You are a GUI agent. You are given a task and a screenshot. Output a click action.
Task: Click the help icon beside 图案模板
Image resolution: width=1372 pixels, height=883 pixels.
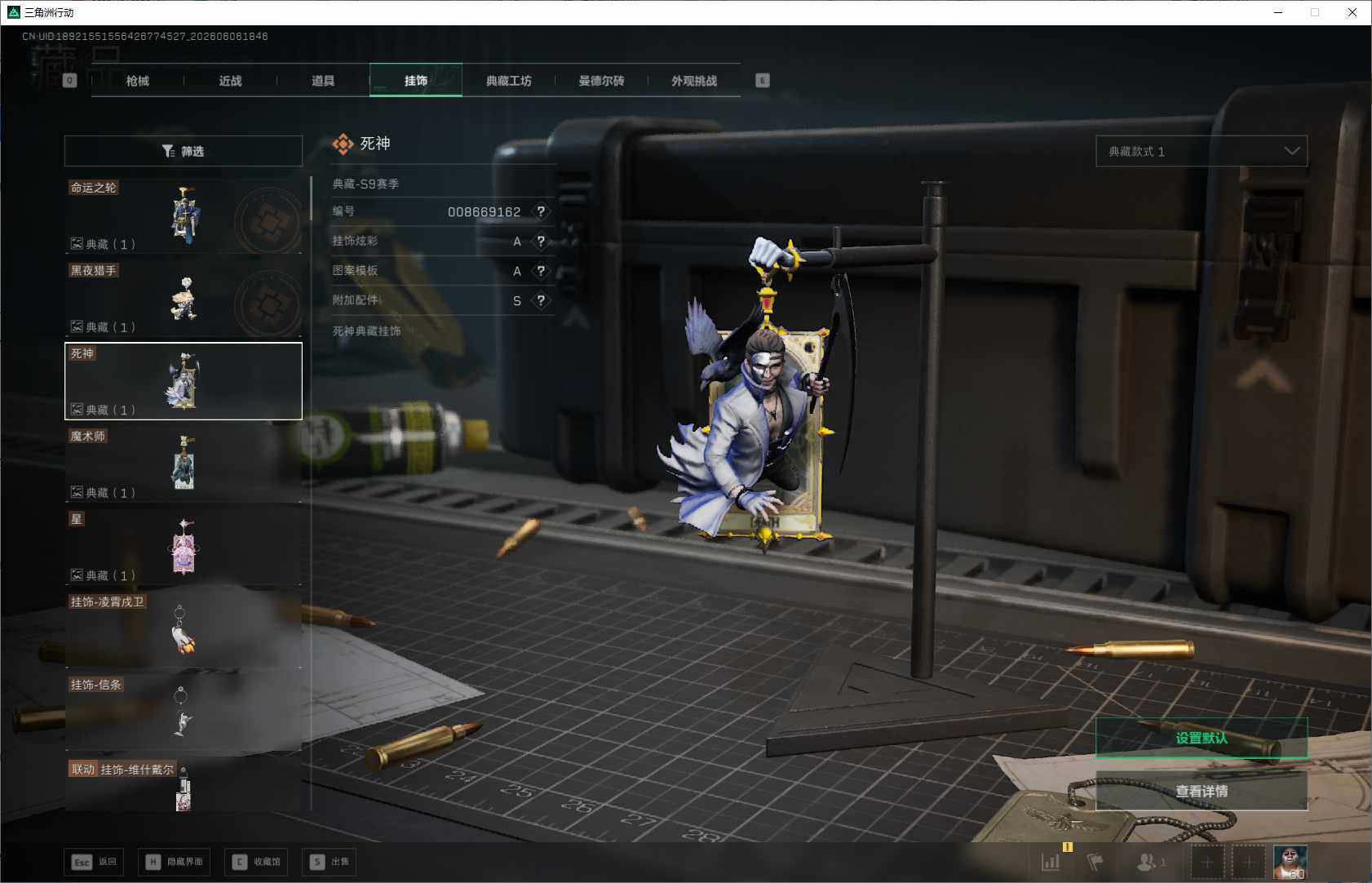(x=541, y=271)
